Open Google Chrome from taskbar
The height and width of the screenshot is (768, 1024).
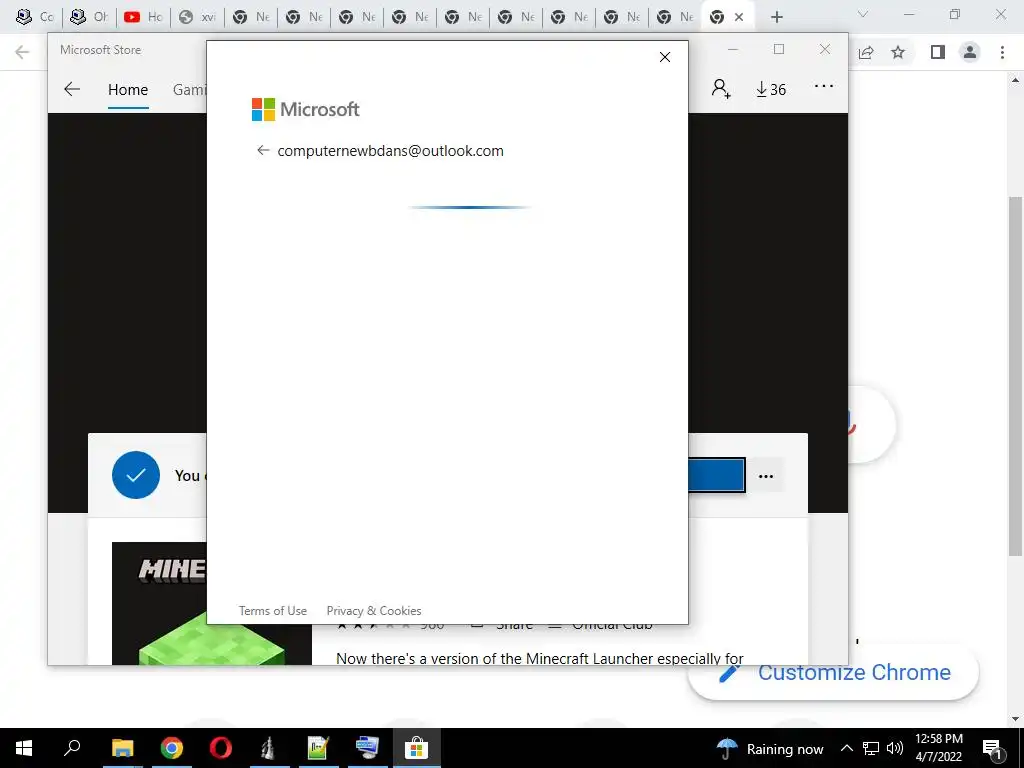172,748
